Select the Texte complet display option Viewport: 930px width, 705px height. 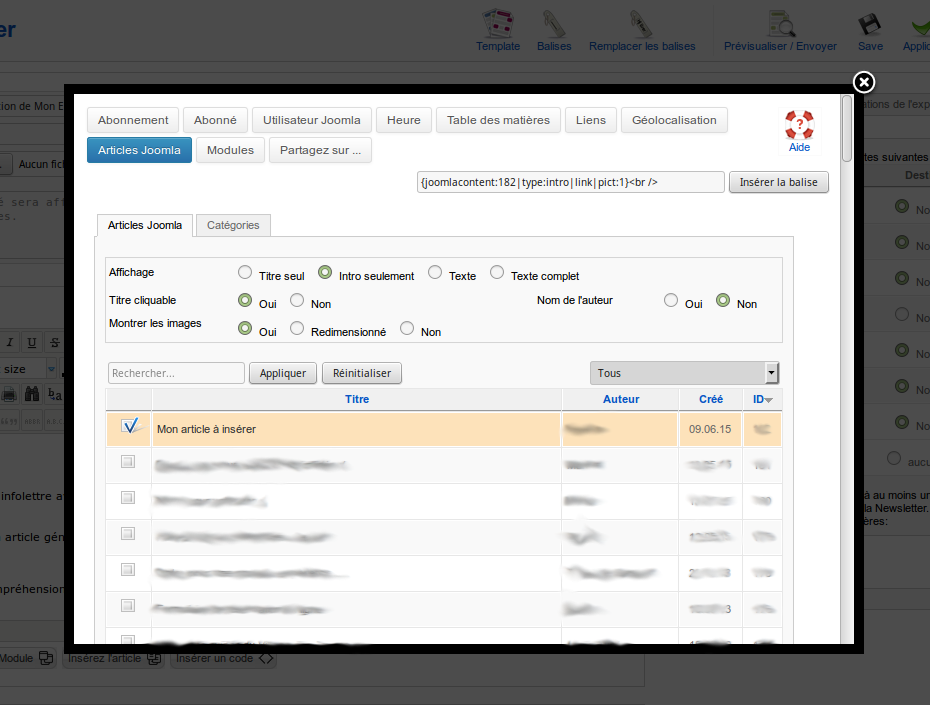click(x=497, y=271)
